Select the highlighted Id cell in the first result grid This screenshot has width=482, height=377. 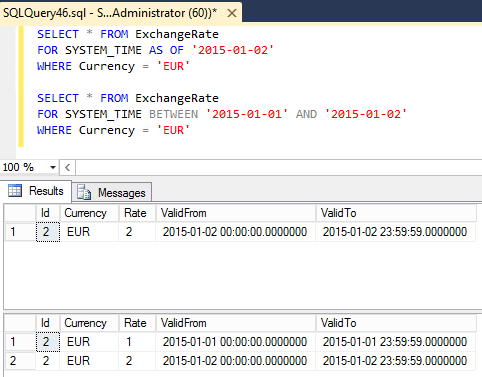coord(48,232)
